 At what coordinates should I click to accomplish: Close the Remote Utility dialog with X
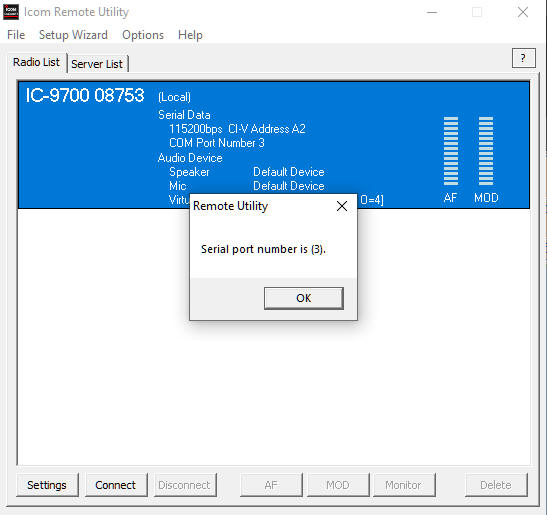[342, 206]
